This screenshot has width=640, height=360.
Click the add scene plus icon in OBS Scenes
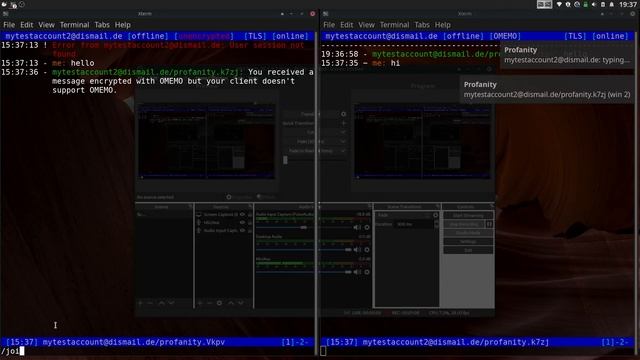tap(141, 303)
